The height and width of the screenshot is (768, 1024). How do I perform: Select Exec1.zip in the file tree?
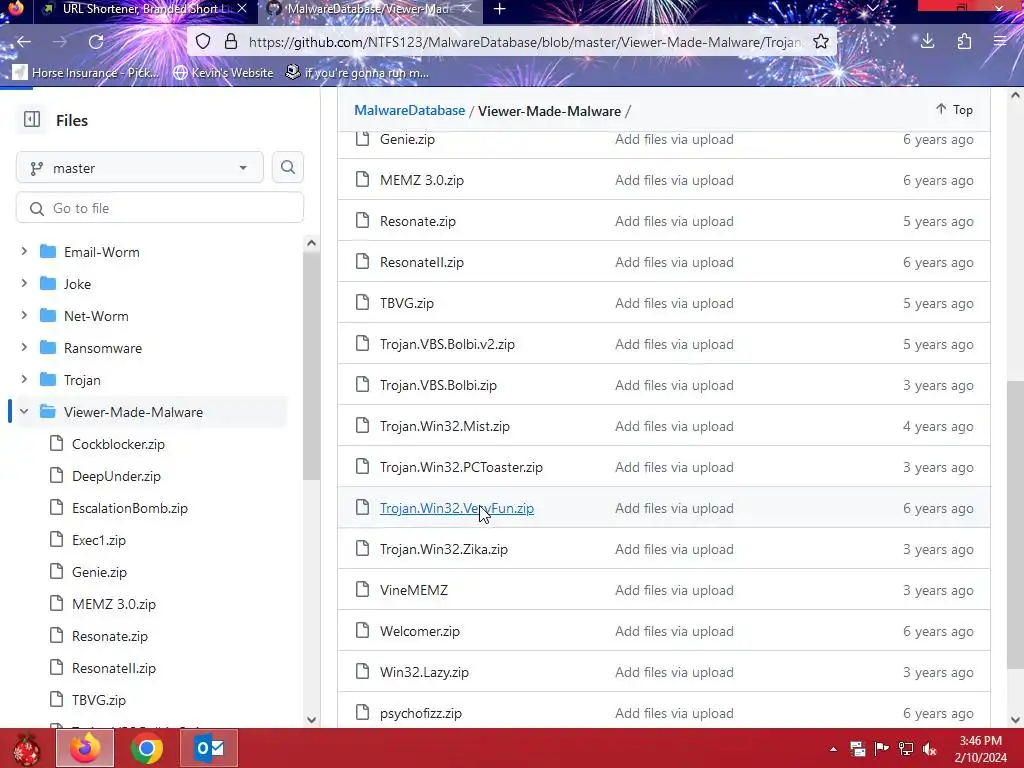point(99,540)
